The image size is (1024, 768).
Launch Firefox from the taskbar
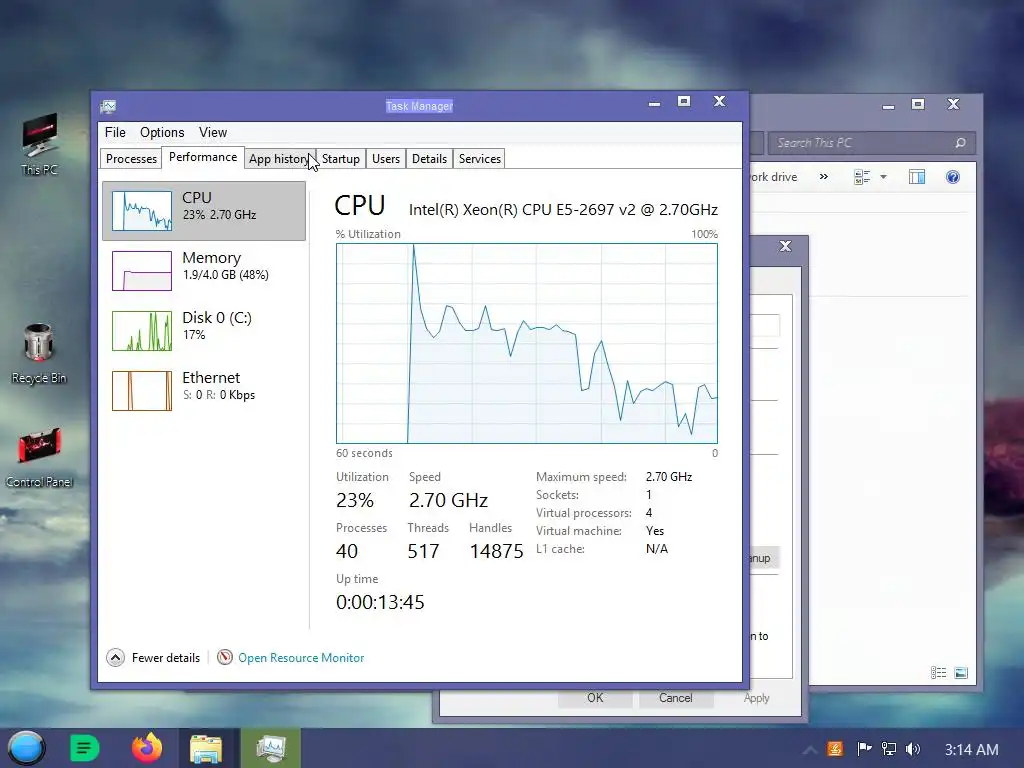click(147, 748)
